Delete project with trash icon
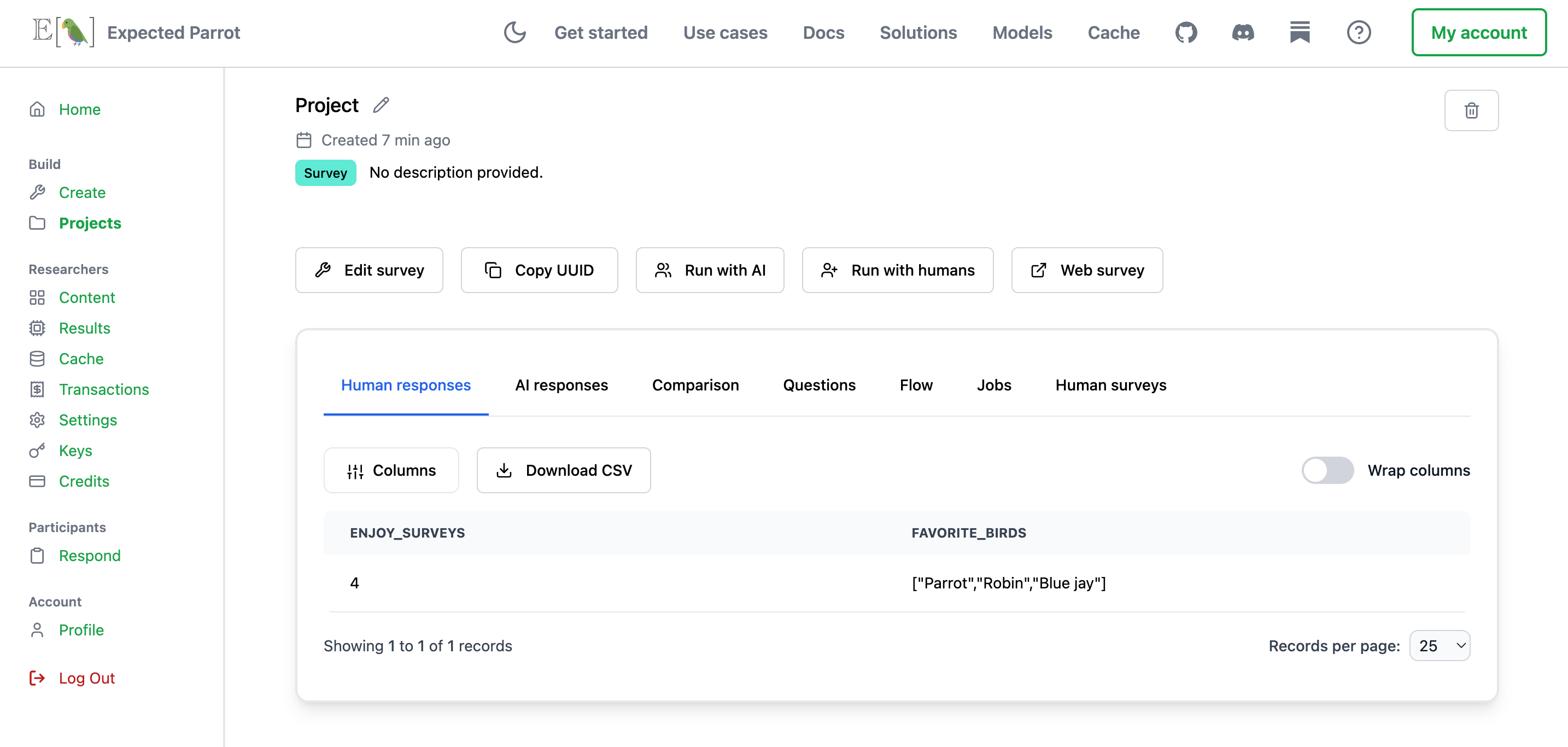 tap(1471, 110)
